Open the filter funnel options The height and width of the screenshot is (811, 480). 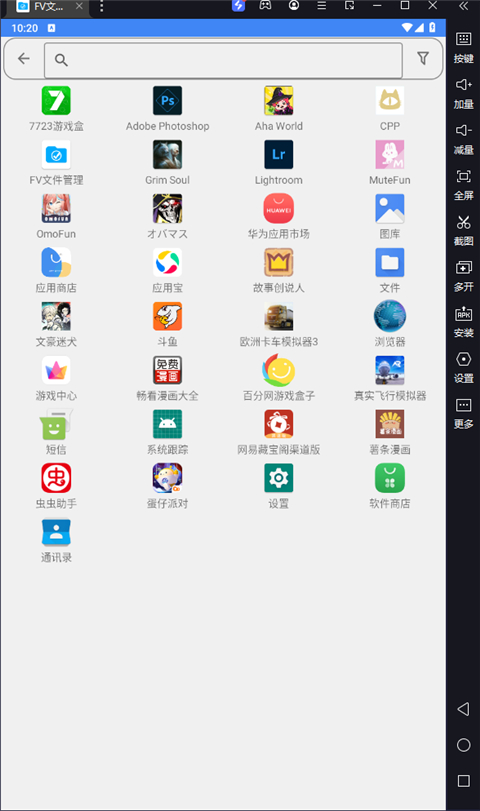pyautogui.click(x=423, y=58)
